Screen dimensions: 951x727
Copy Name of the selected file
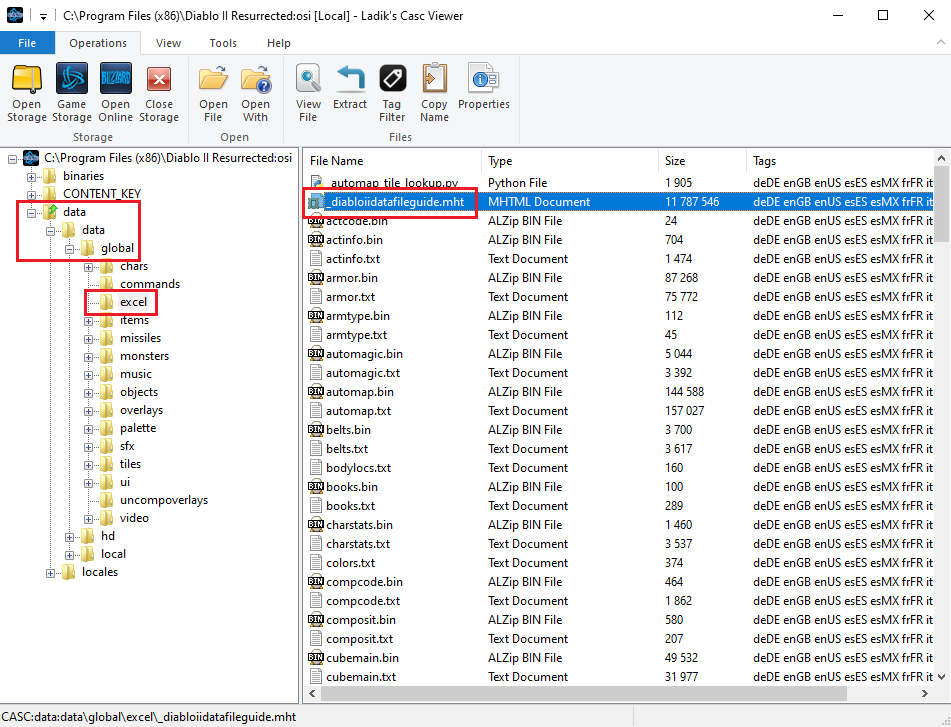(434, 93)
